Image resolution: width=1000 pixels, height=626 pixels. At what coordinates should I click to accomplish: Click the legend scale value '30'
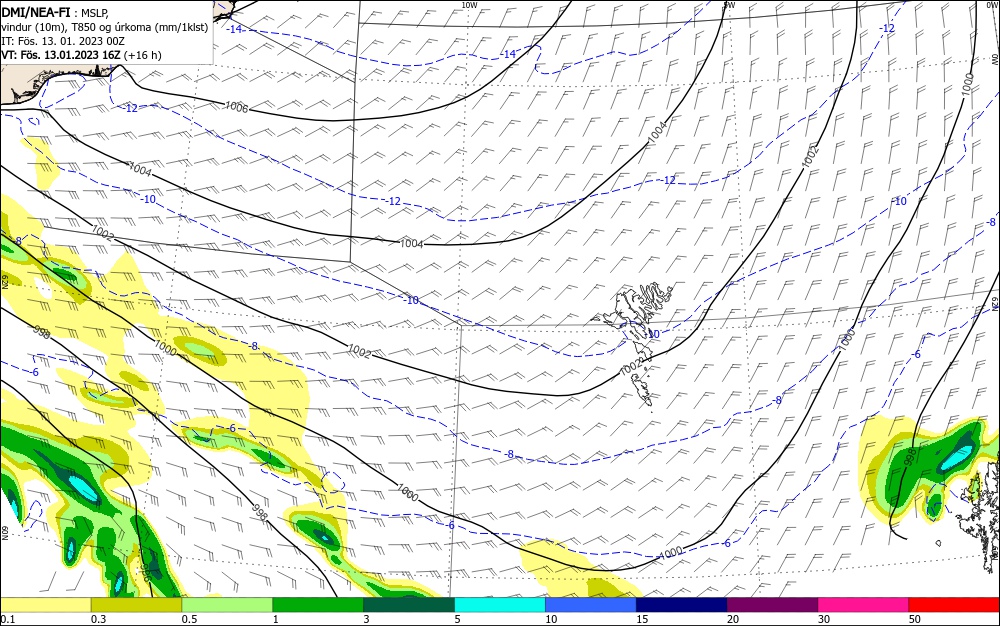(824, 619)
